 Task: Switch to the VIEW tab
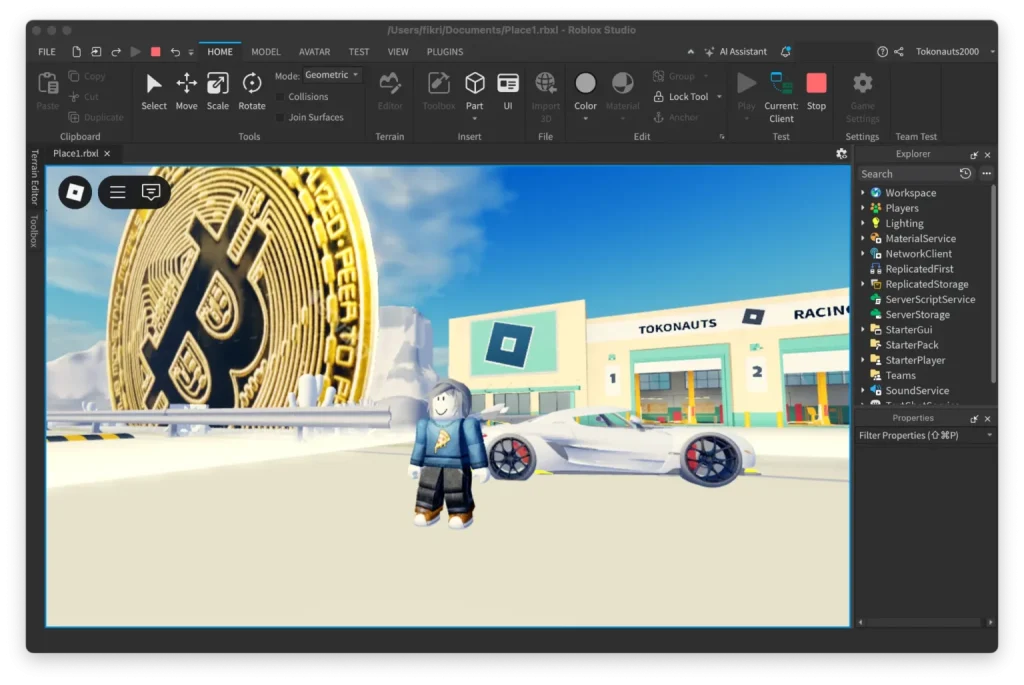(x=398, y=52)
